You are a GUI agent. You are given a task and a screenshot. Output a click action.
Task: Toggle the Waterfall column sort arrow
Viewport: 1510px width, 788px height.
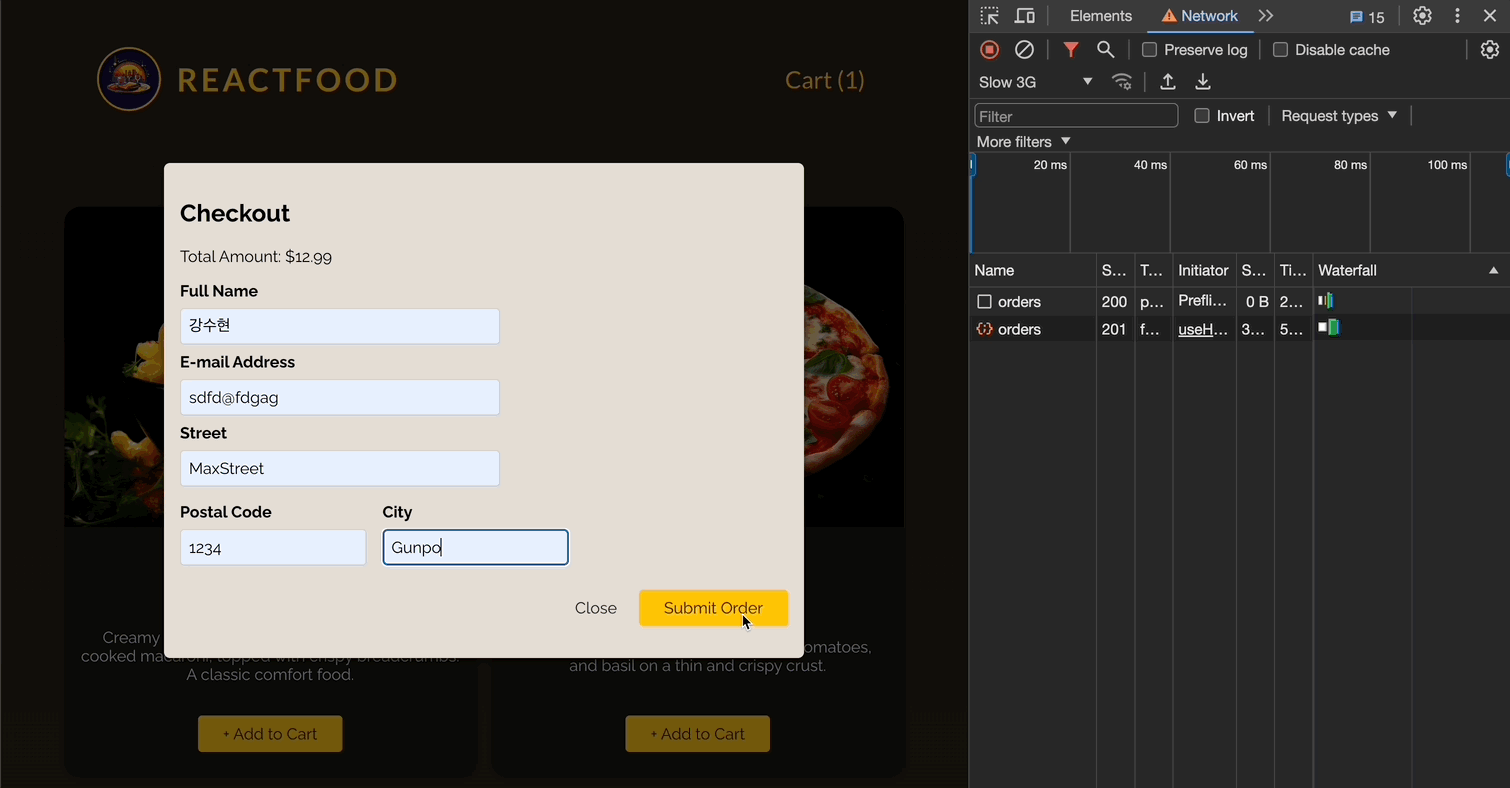(x=1493, y=271)
